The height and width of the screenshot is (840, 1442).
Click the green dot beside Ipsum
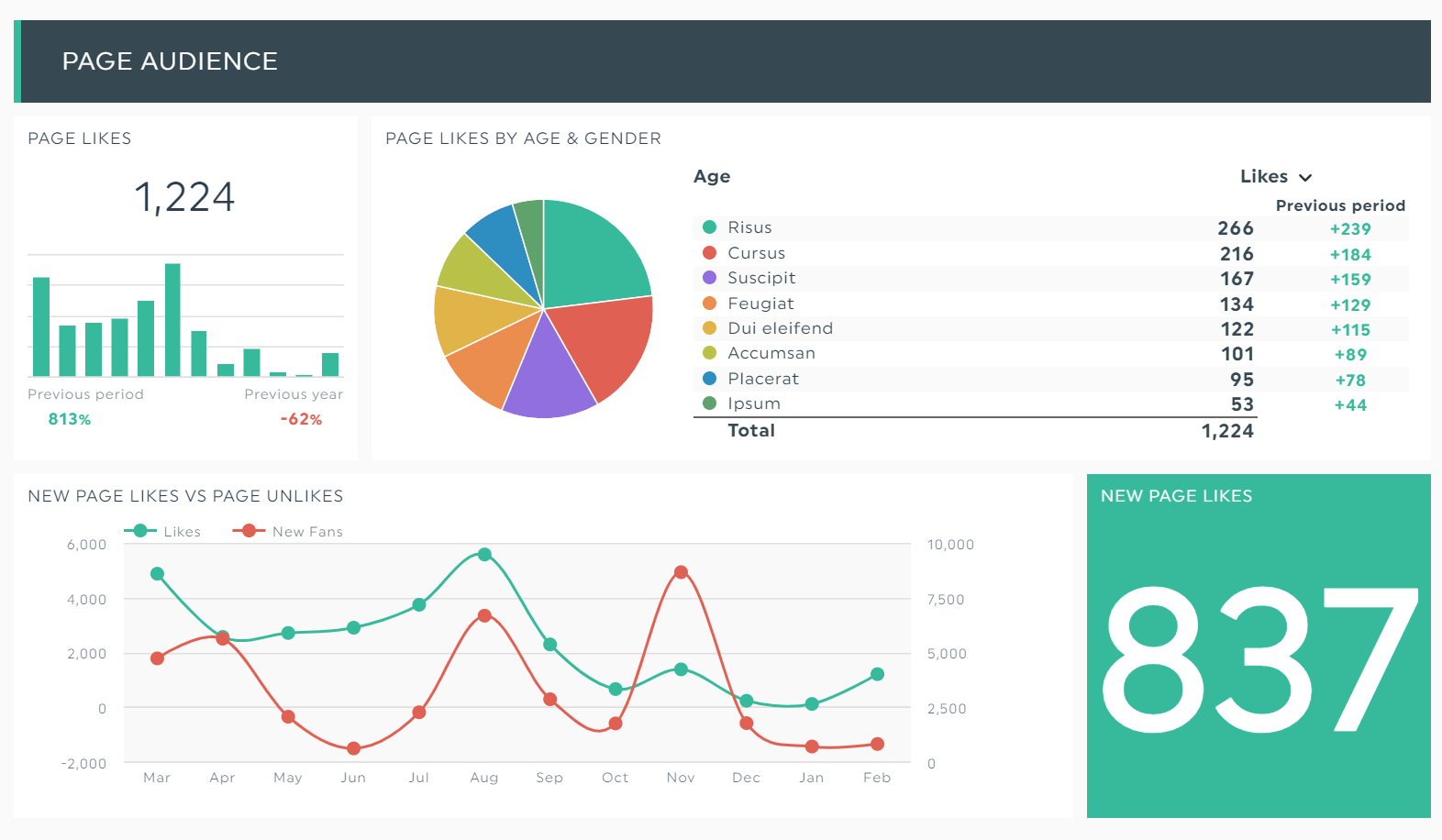click(x=709, y=403)
